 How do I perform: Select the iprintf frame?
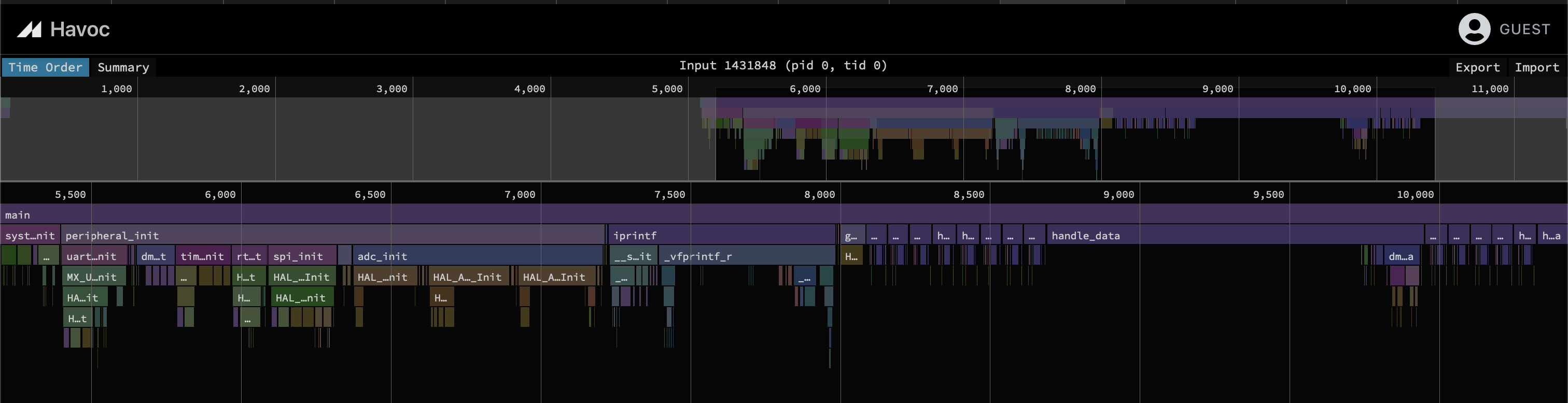click(x=722, y=236)
